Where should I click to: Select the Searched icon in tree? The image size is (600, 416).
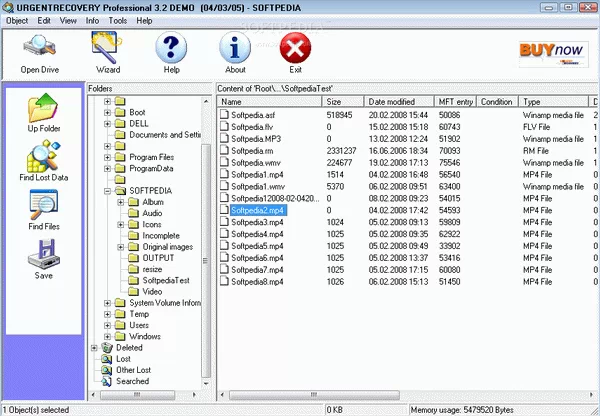pos(106,381)
